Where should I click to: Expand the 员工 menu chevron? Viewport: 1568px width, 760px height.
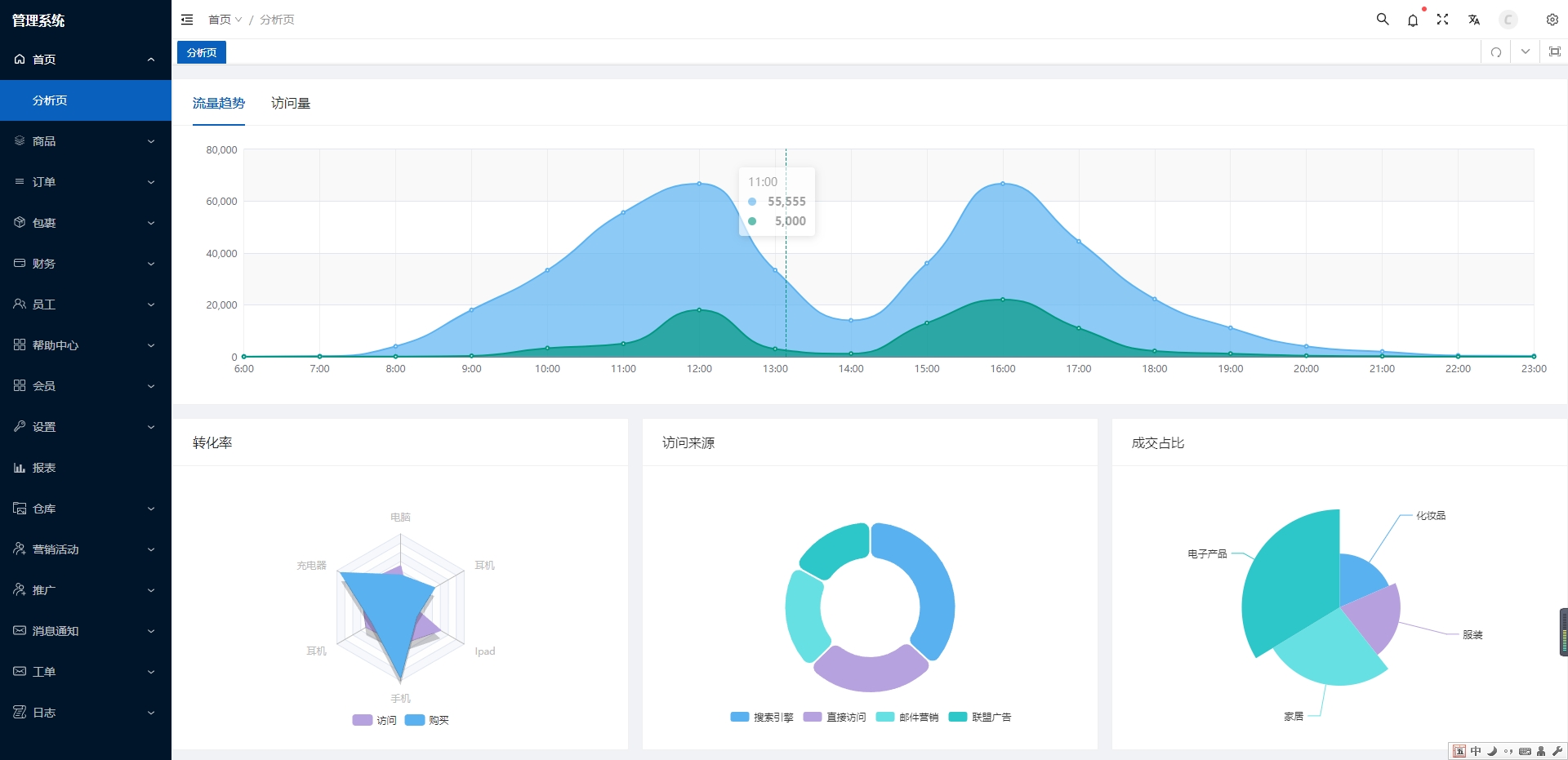tap(151, 304)
